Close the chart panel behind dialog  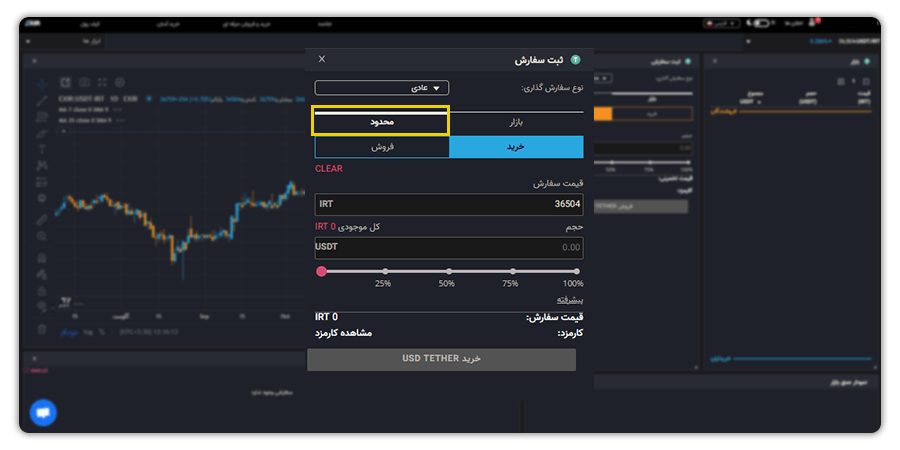34,61
